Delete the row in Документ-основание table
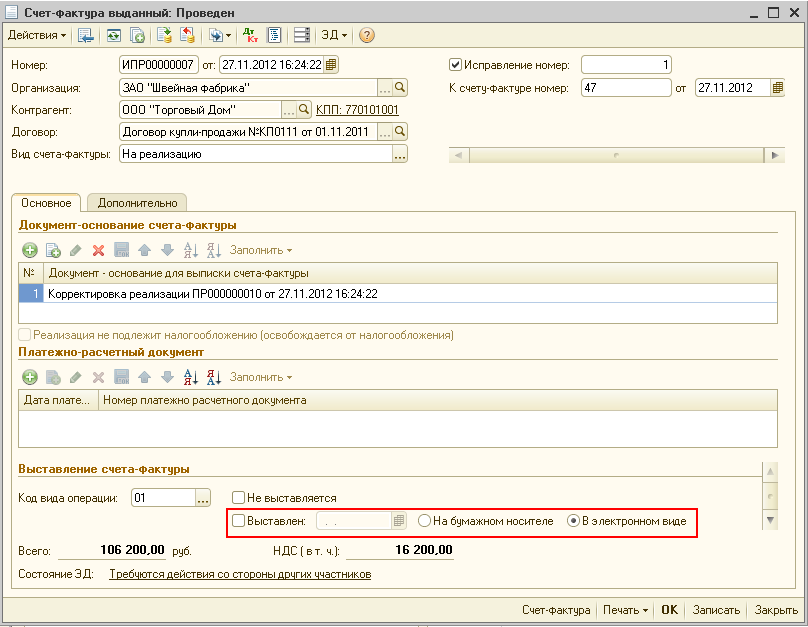The width and height of the screenshot is (808, 627). (x=98, y=250)
